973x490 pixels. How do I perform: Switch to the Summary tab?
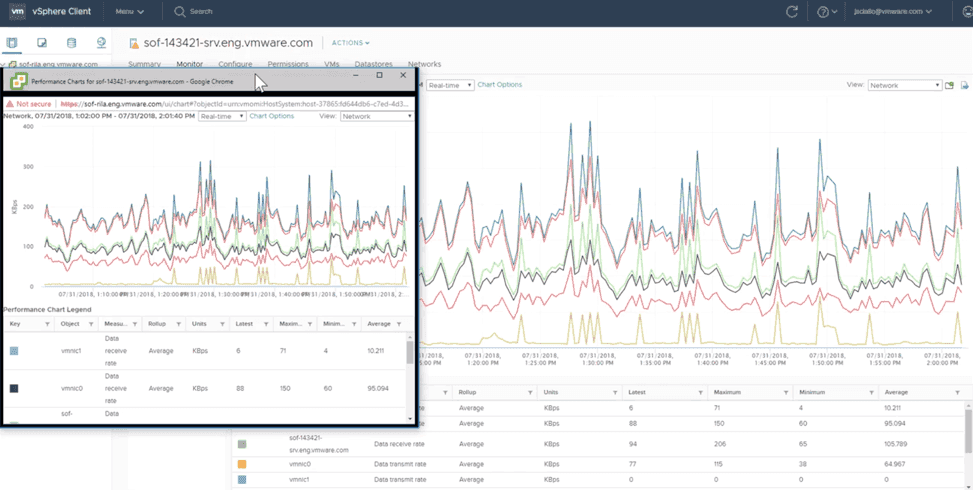(x=144, y=64)
